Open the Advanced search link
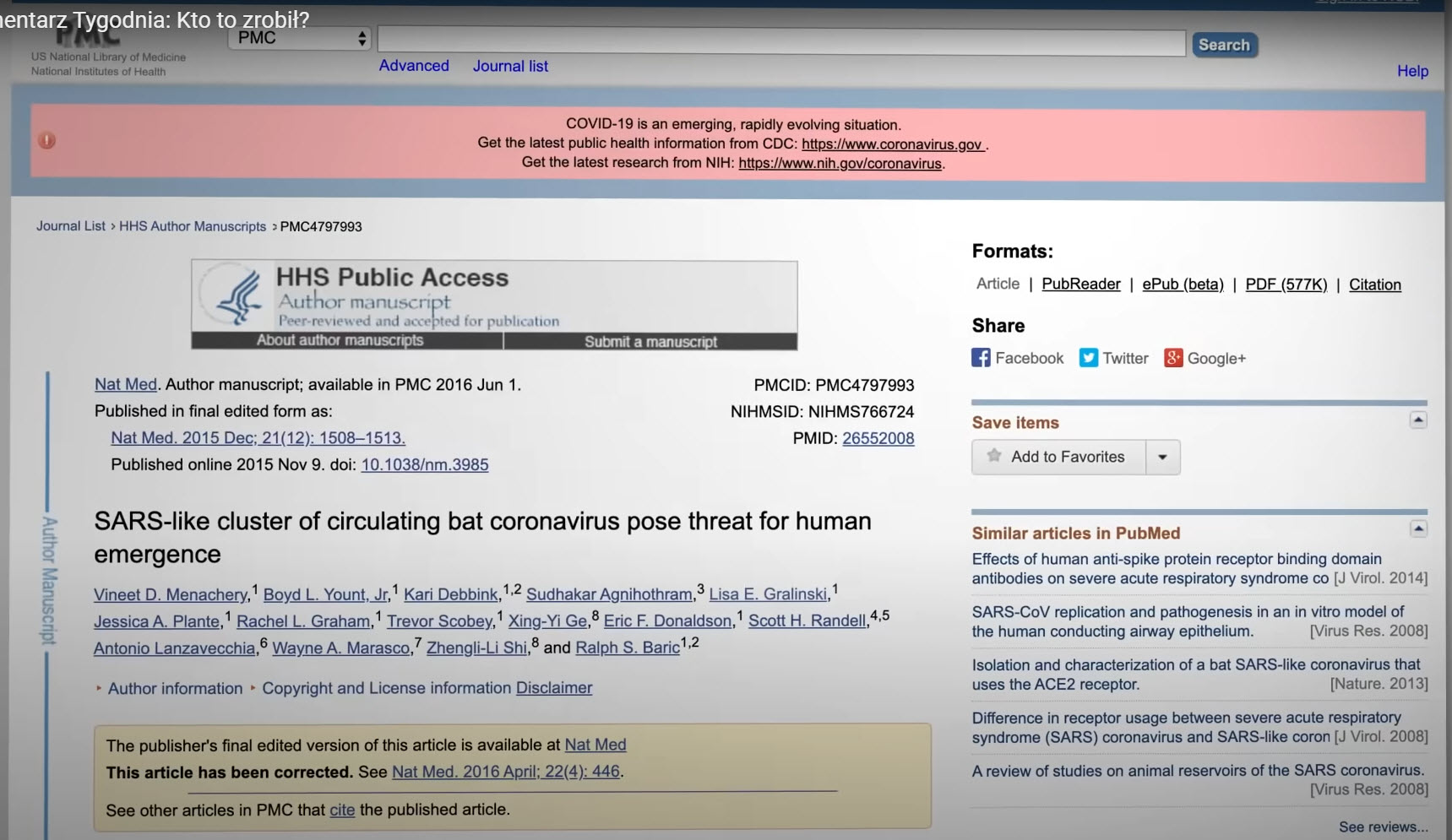 [413, 66]
